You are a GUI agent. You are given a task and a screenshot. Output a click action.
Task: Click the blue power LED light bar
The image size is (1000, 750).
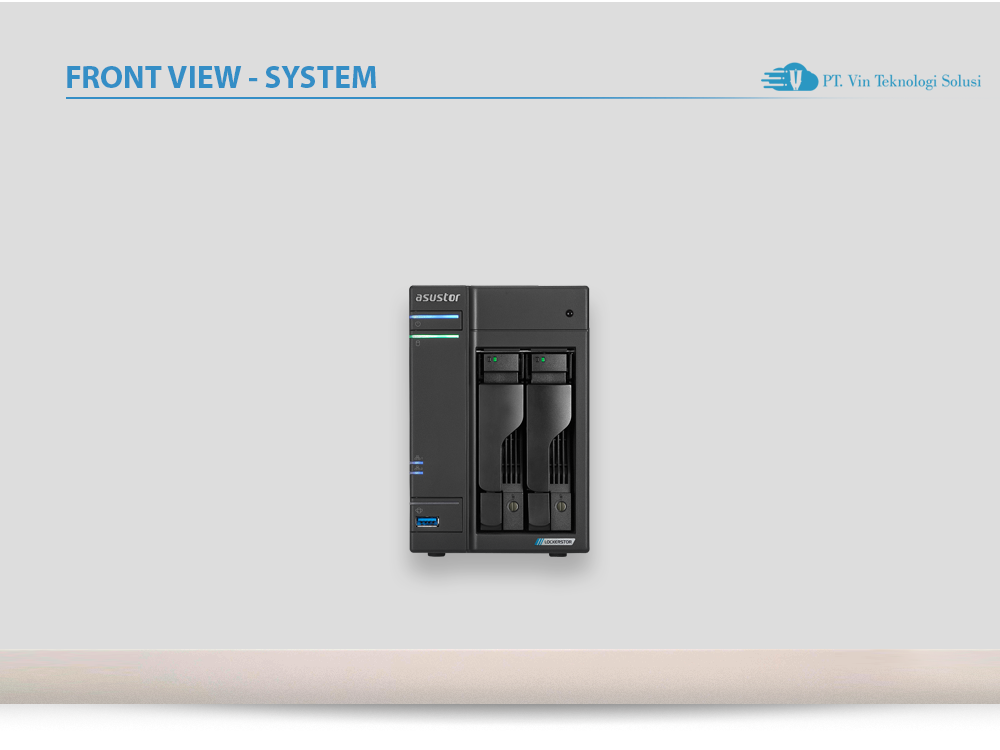(434, 316)
